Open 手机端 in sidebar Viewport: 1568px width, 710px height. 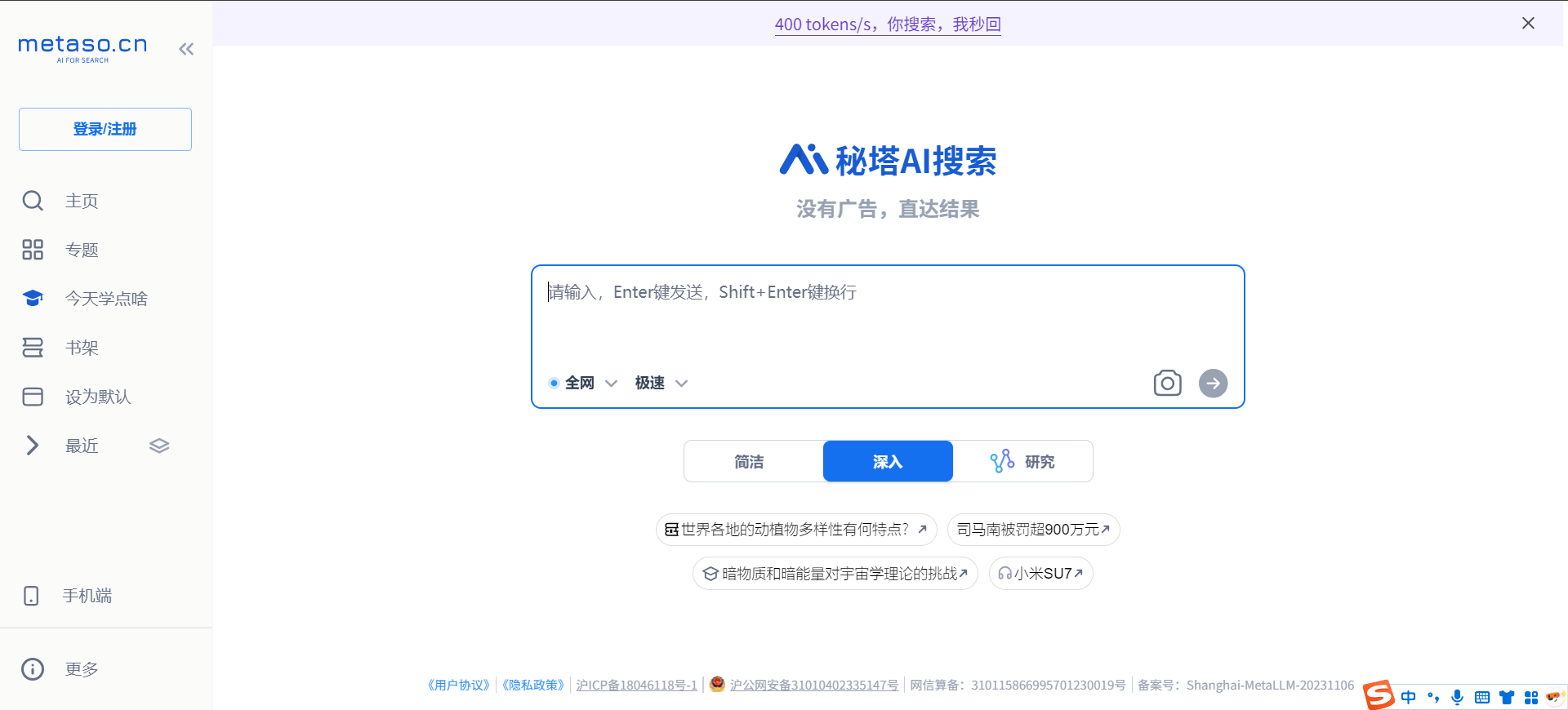coord(87,596)
